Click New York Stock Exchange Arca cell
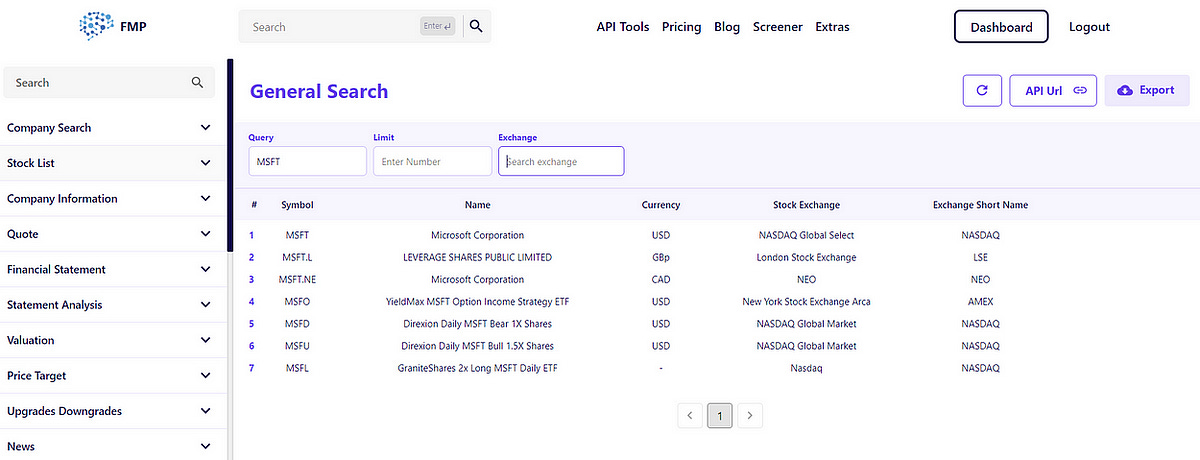Screen dimensions: 1200x460 point(806,302)
